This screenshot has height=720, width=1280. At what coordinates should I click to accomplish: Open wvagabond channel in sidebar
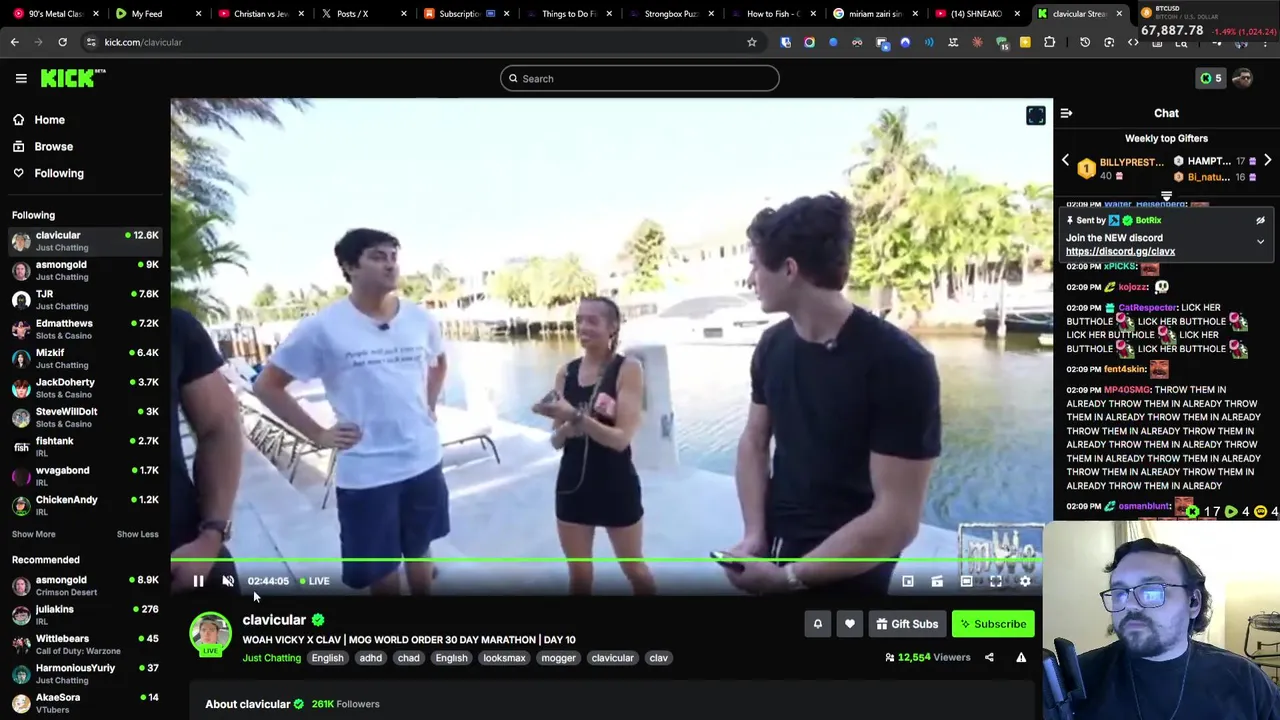coord(85,476)
